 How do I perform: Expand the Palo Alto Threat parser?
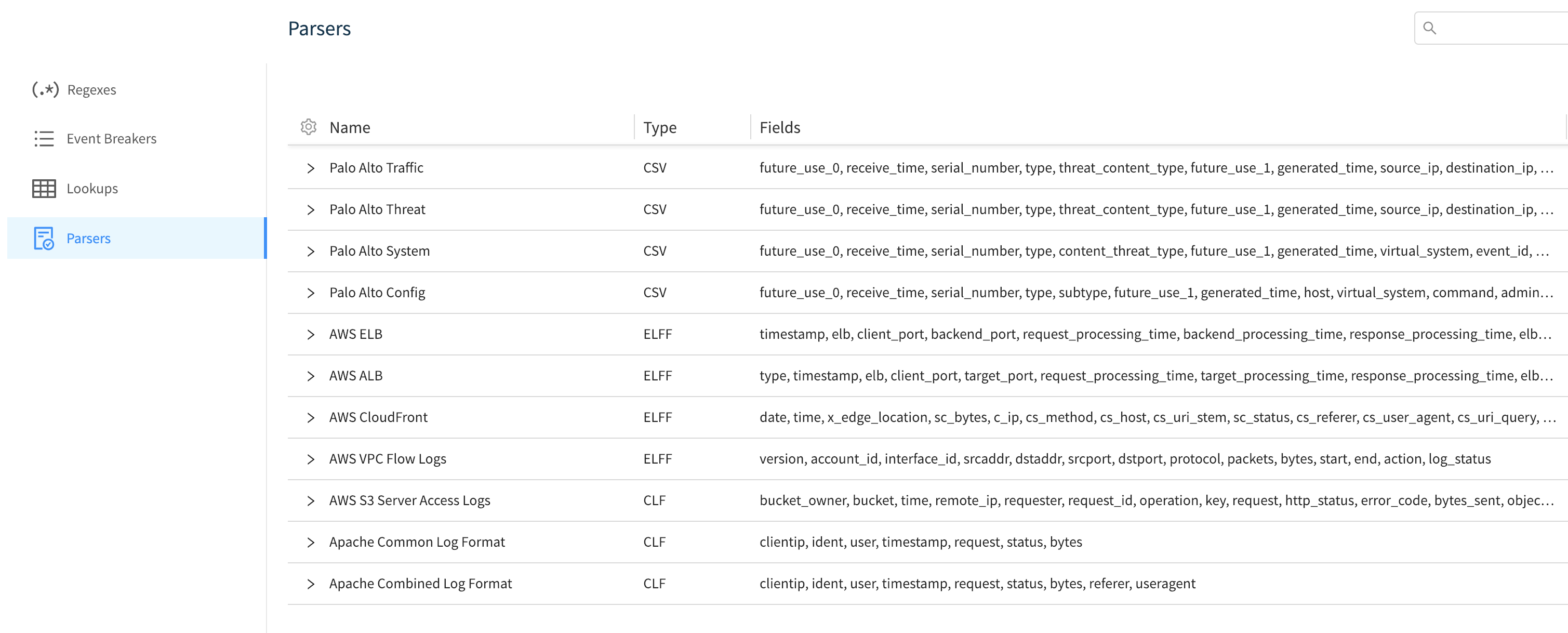311,209
